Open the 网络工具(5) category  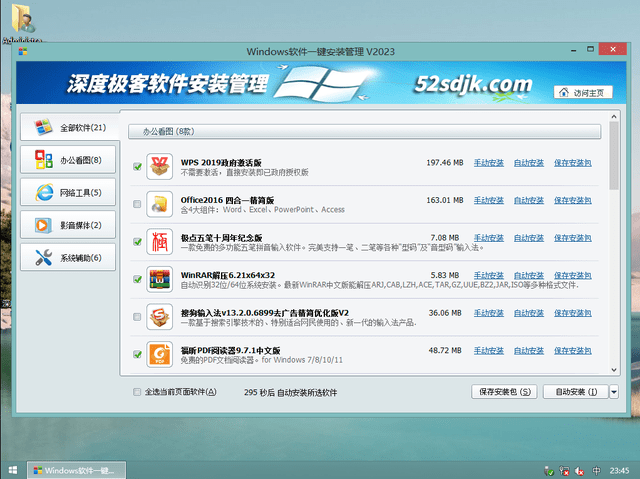point(68,193)
